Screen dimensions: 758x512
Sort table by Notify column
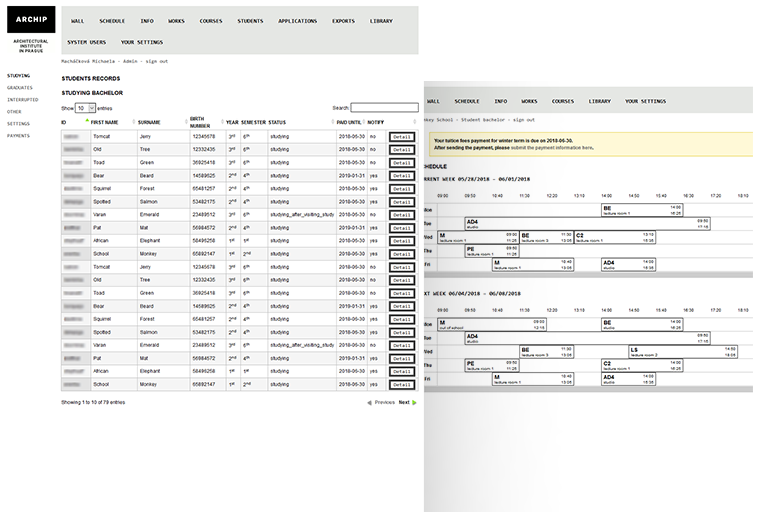tap(376, 122)
